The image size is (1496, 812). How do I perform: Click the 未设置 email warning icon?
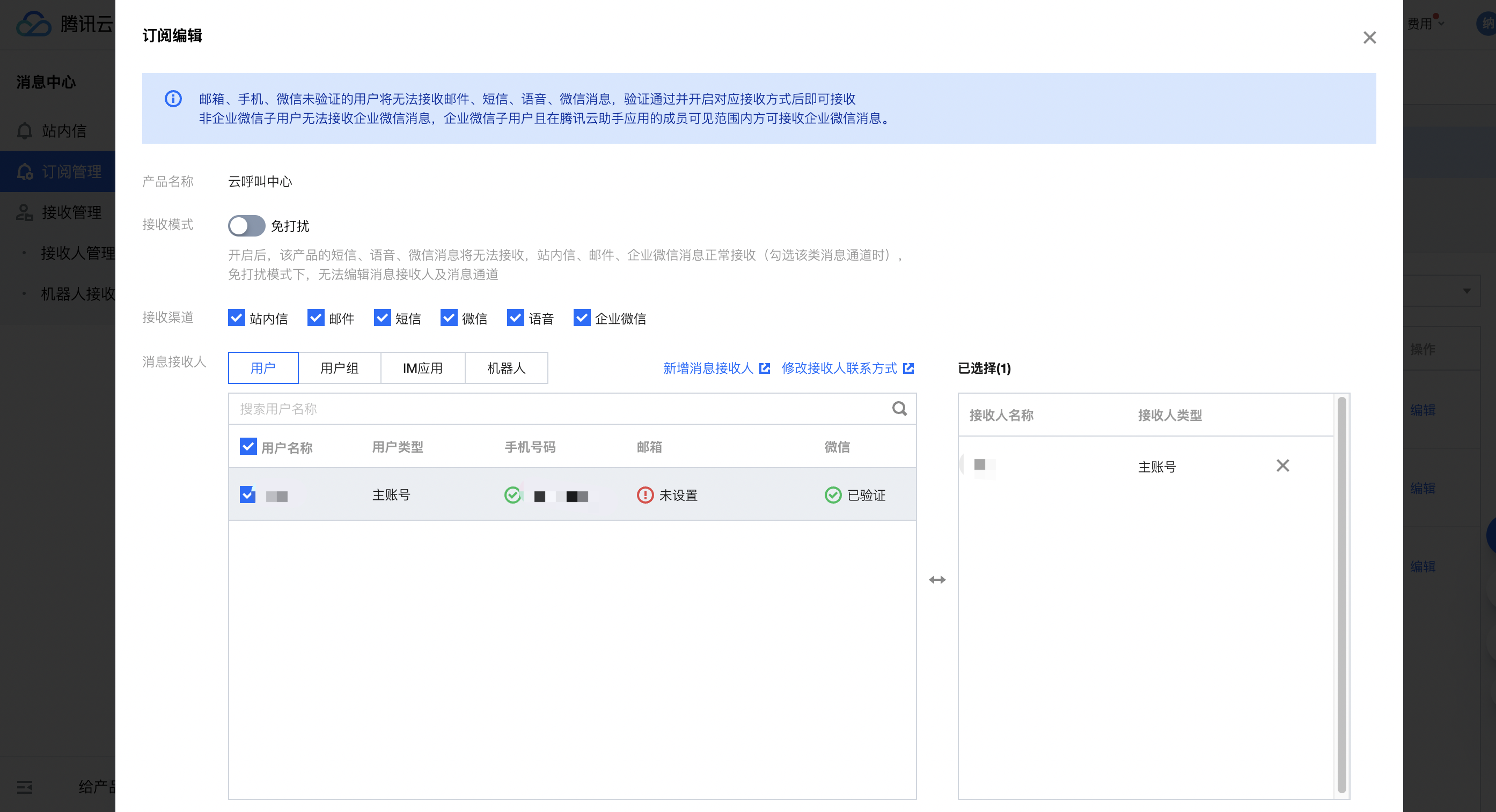coord(645,495)
